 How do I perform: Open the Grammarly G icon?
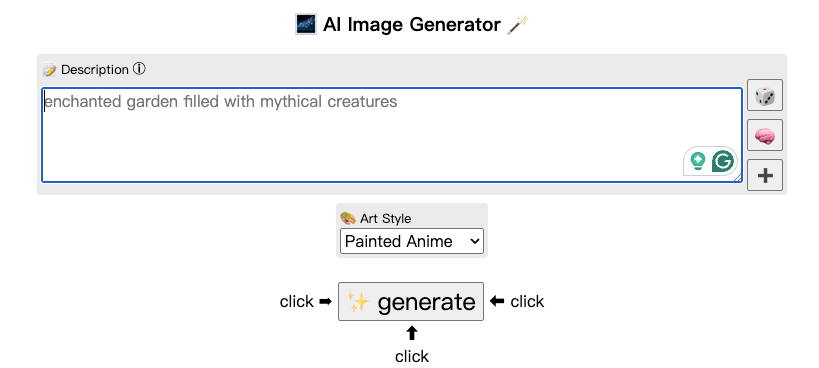723,161
